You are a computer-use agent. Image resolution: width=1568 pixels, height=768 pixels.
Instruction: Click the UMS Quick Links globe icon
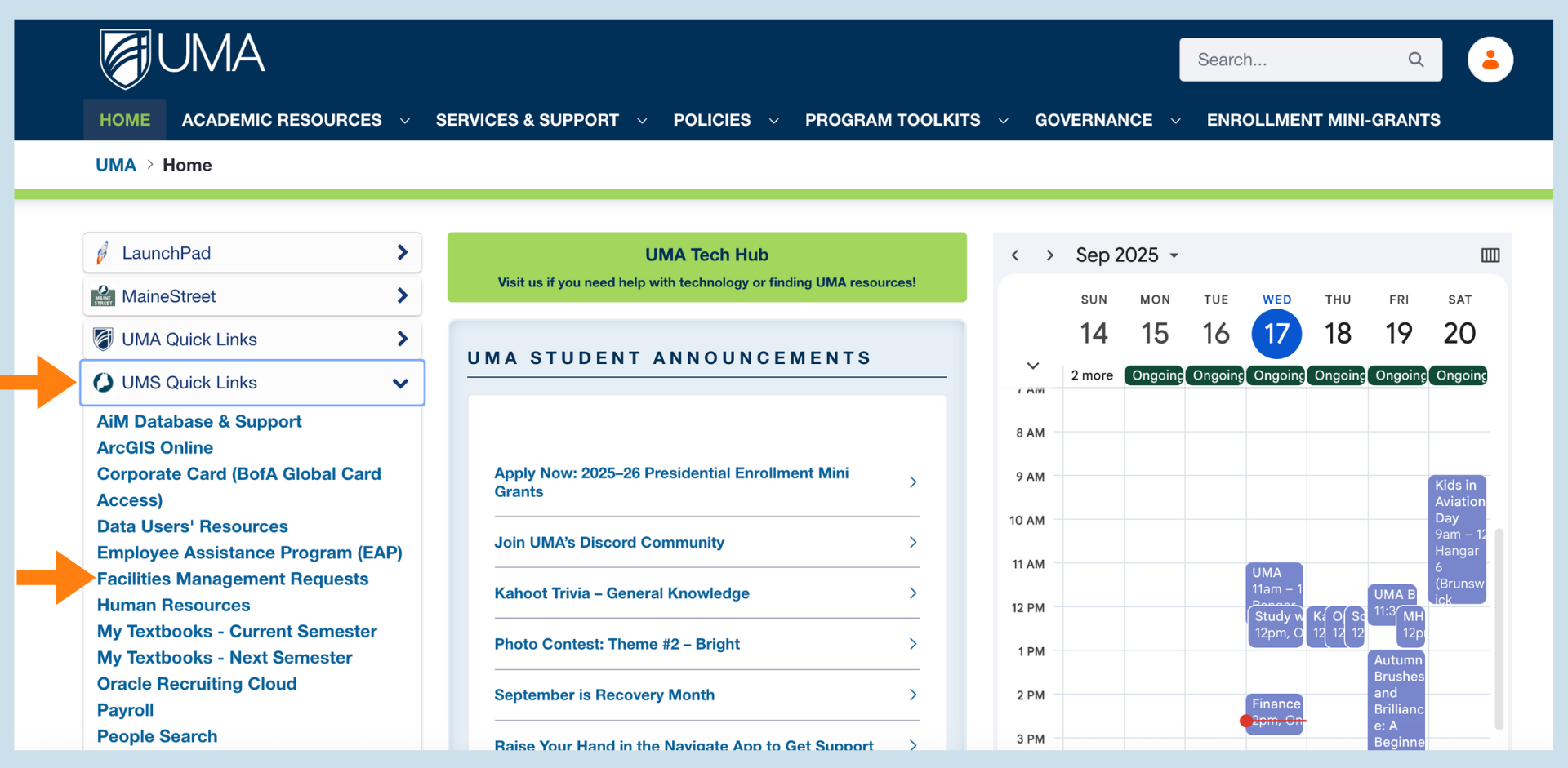(104, 382)
